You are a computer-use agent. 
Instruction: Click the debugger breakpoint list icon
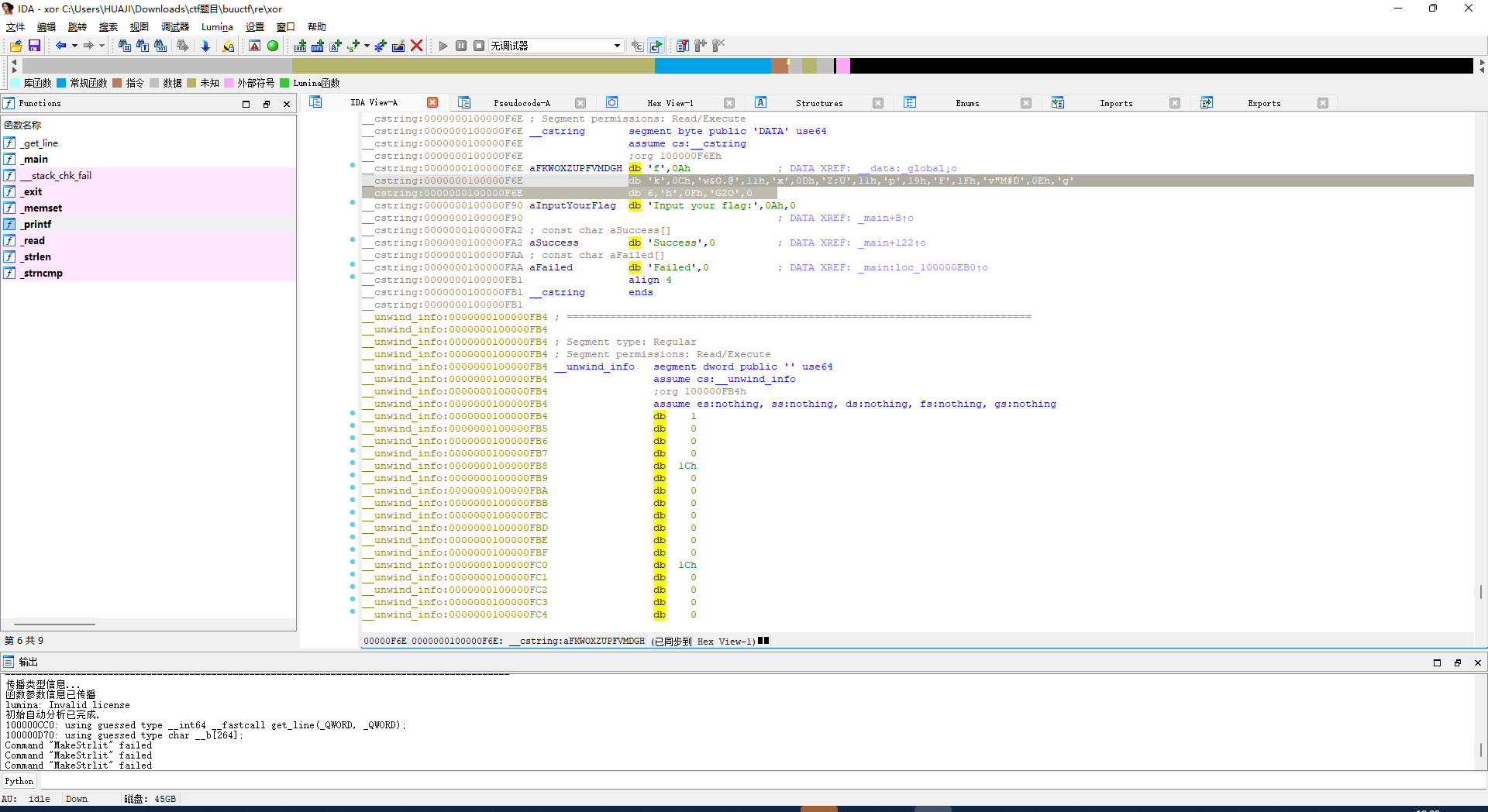point(682,46)
